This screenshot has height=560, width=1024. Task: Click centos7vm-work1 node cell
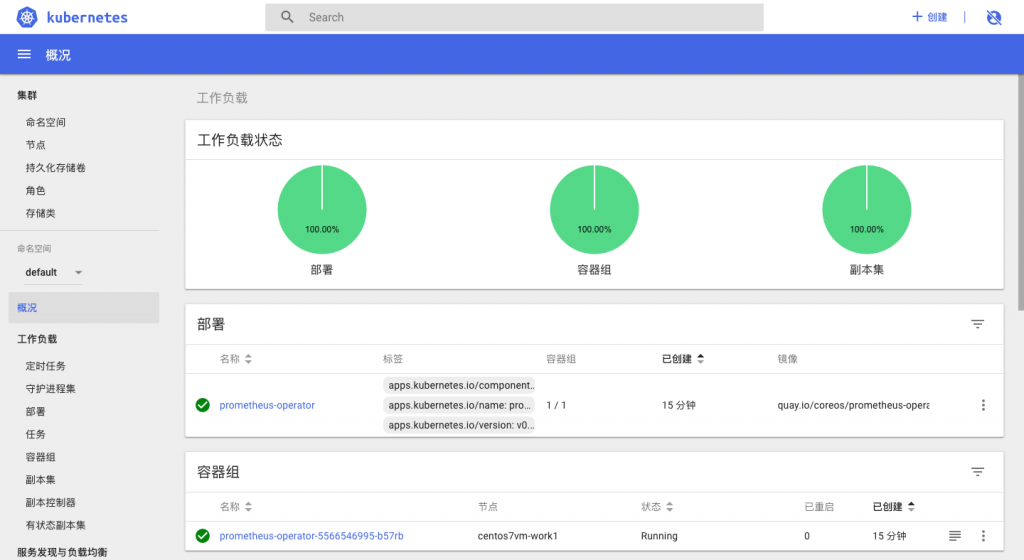[x=517, y=536]
